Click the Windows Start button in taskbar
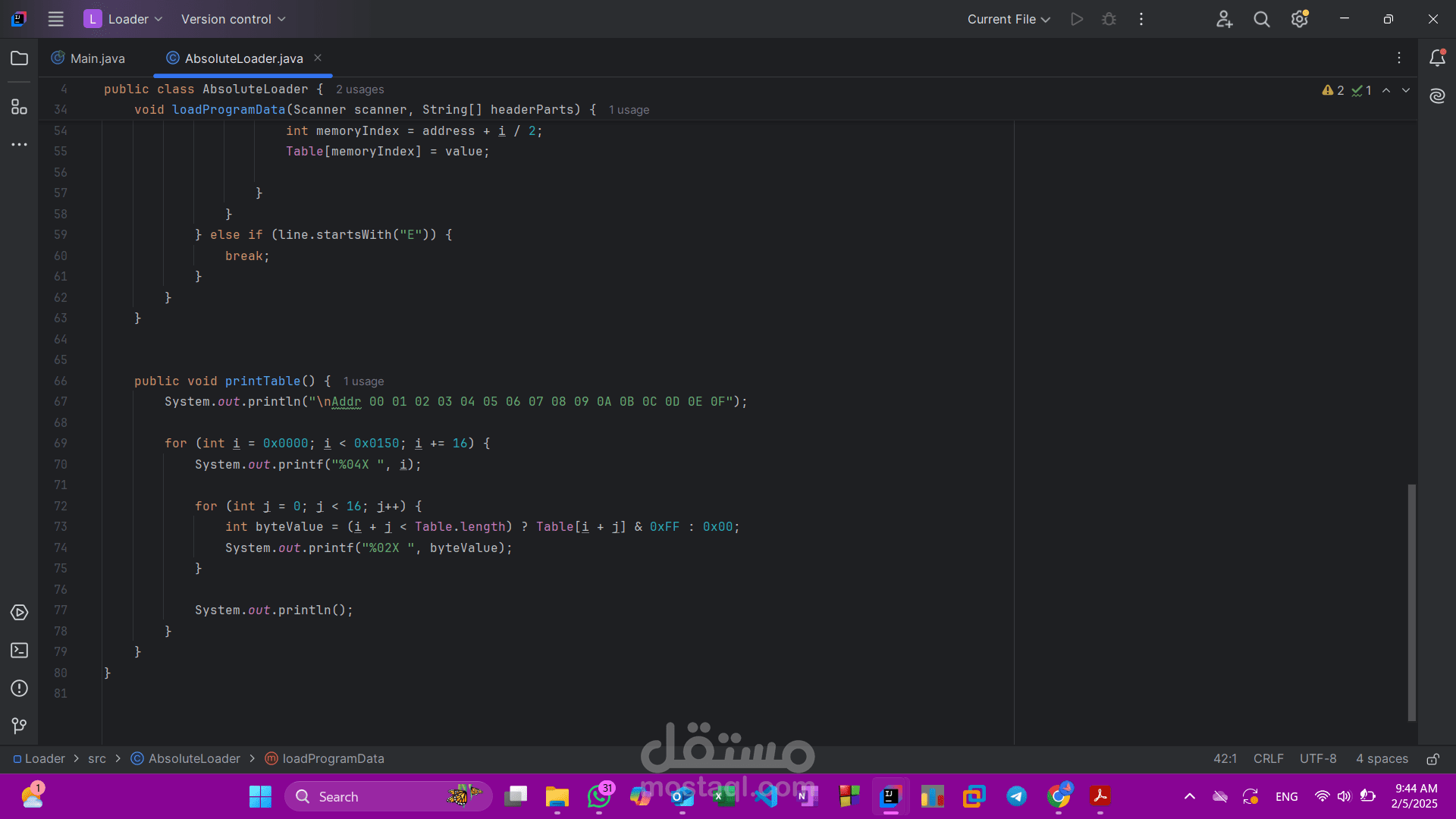The height and width of the screenshot is (819, 1456). [x=260, y=796]
